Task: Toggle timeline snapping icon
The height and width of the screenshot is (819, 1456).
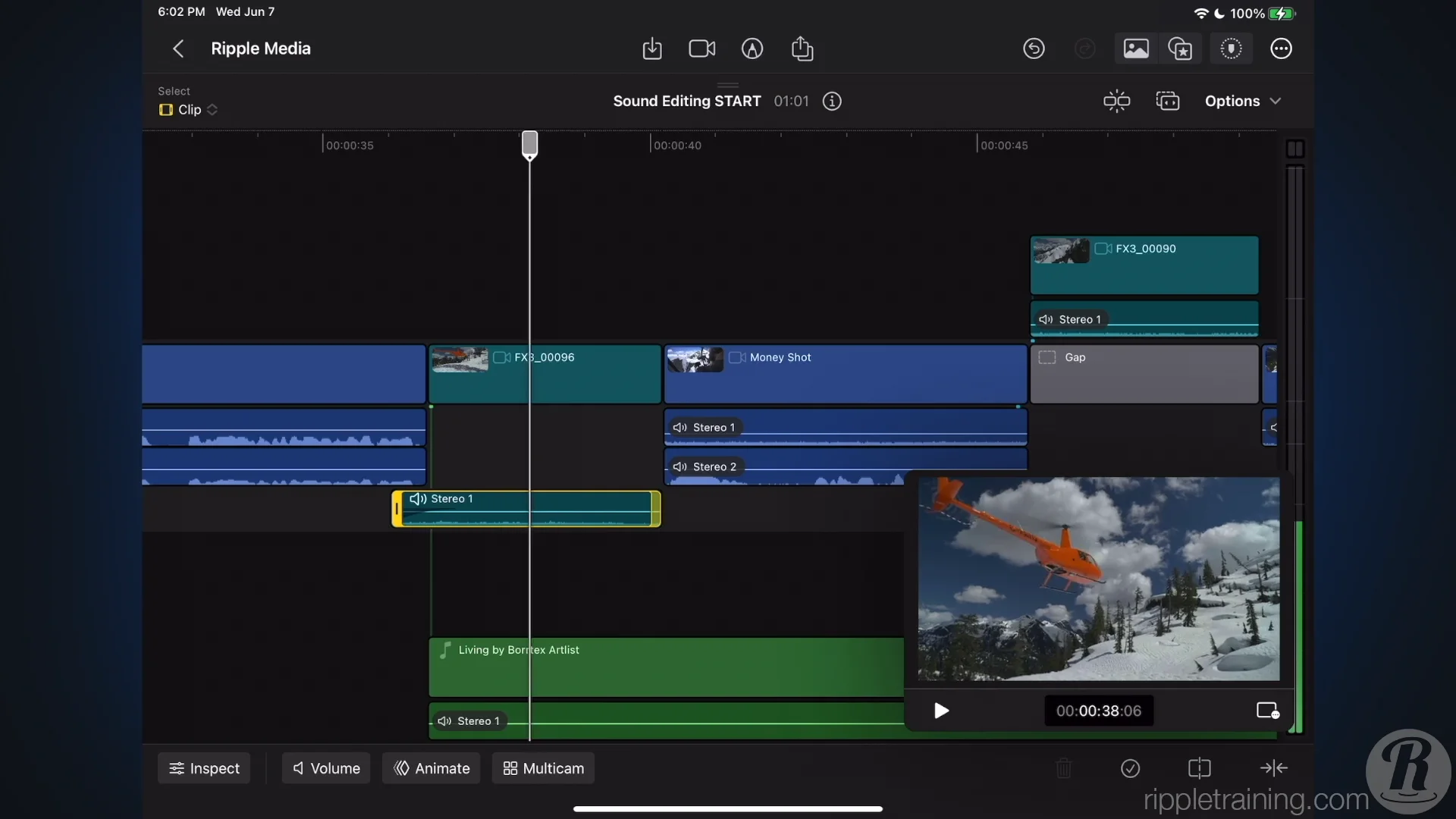Action: (x=1116, y=101)
